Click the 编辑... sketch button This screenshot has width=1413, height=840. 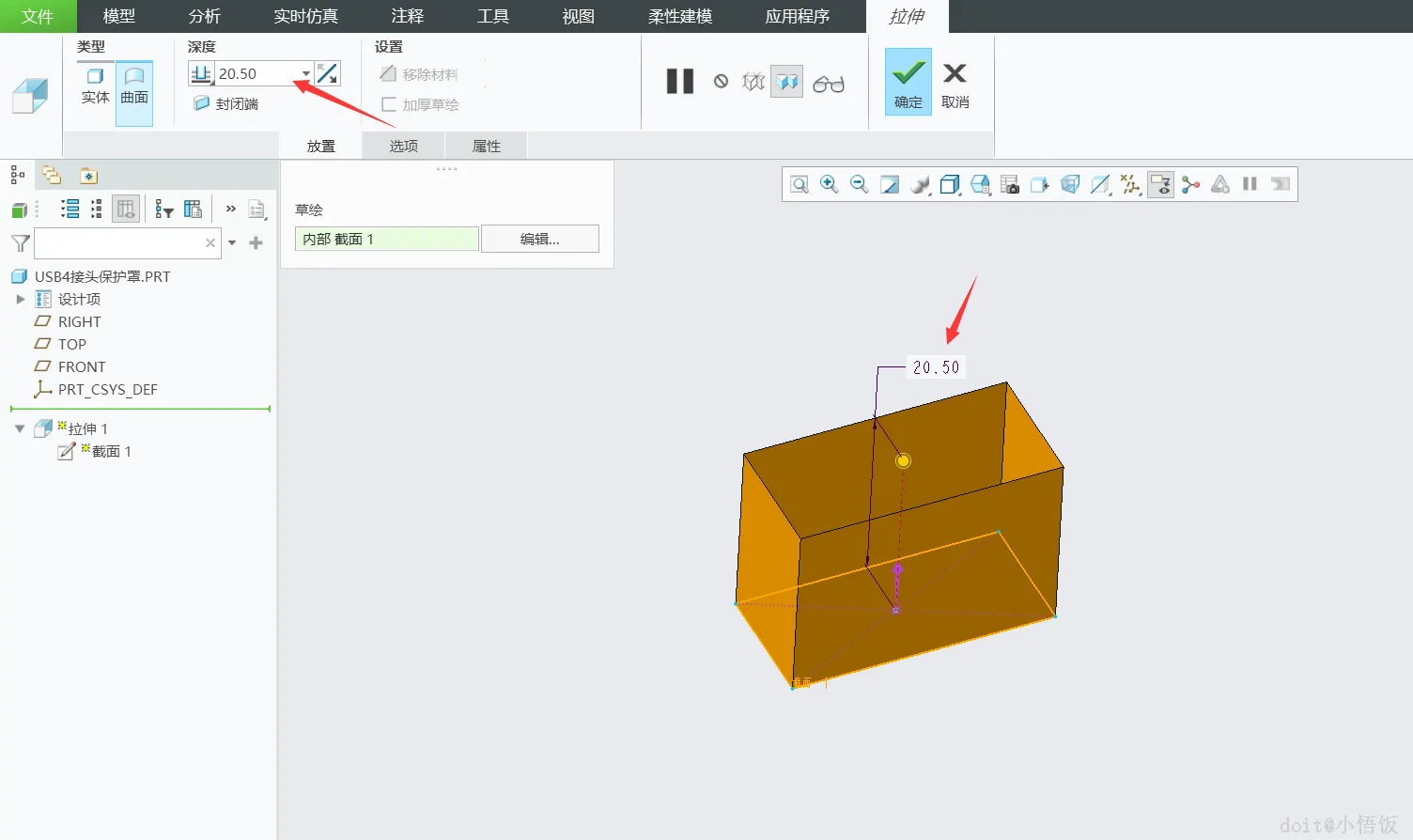tap(540, 239)
